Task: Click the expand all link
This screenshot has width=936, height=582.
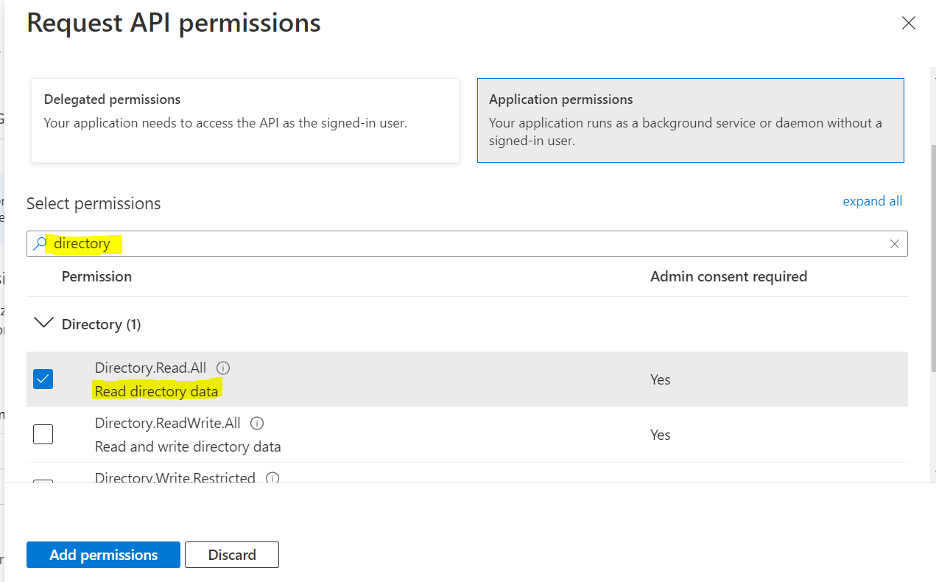Action: coord(872,201)
